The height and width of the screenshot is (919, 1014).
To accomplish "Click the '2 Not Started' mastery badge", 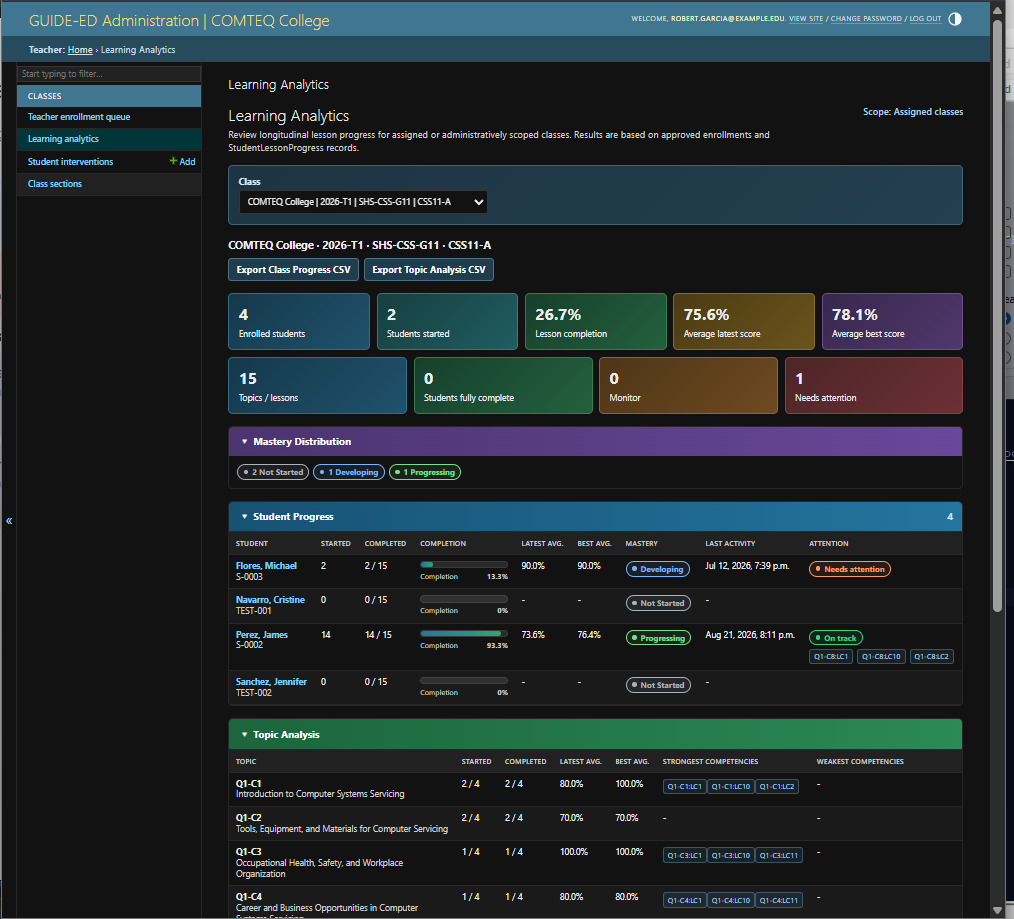I will pos(273,473).
